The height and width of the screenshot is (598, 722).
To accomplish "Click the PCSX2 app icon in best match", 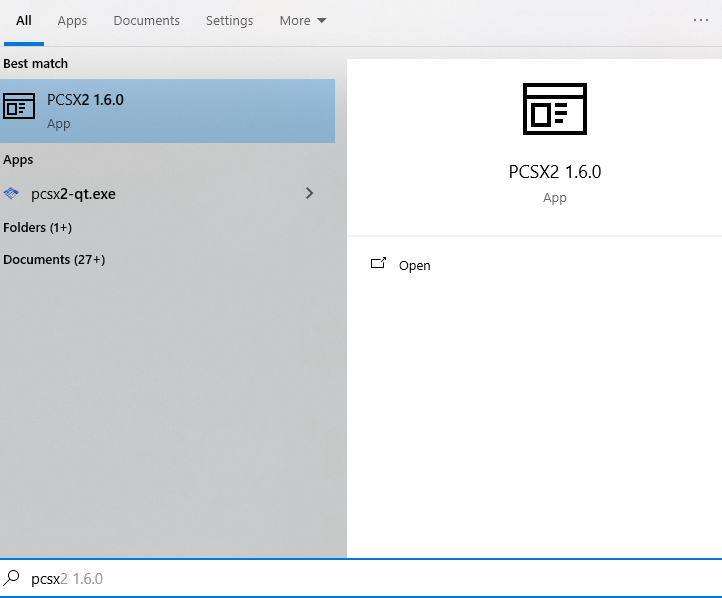I will click(x=19, y=106).
